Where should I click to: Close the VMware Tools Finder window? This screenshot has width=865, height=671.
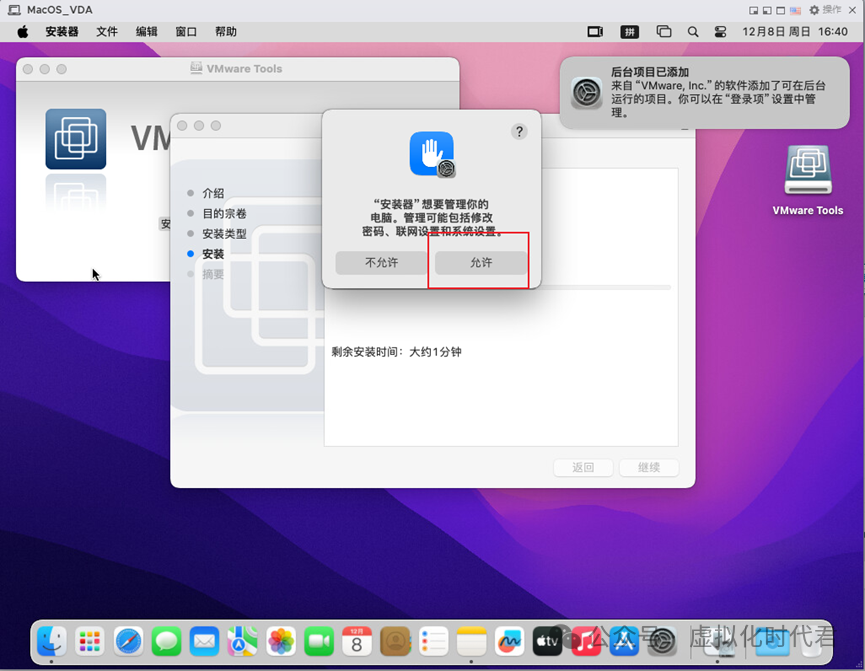pyautogui.click(x=28, y=69)
